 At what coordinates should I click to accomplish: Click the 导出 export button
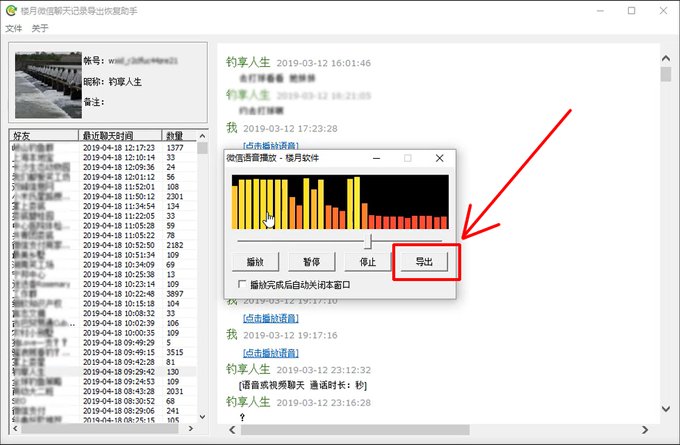(425, 262)
